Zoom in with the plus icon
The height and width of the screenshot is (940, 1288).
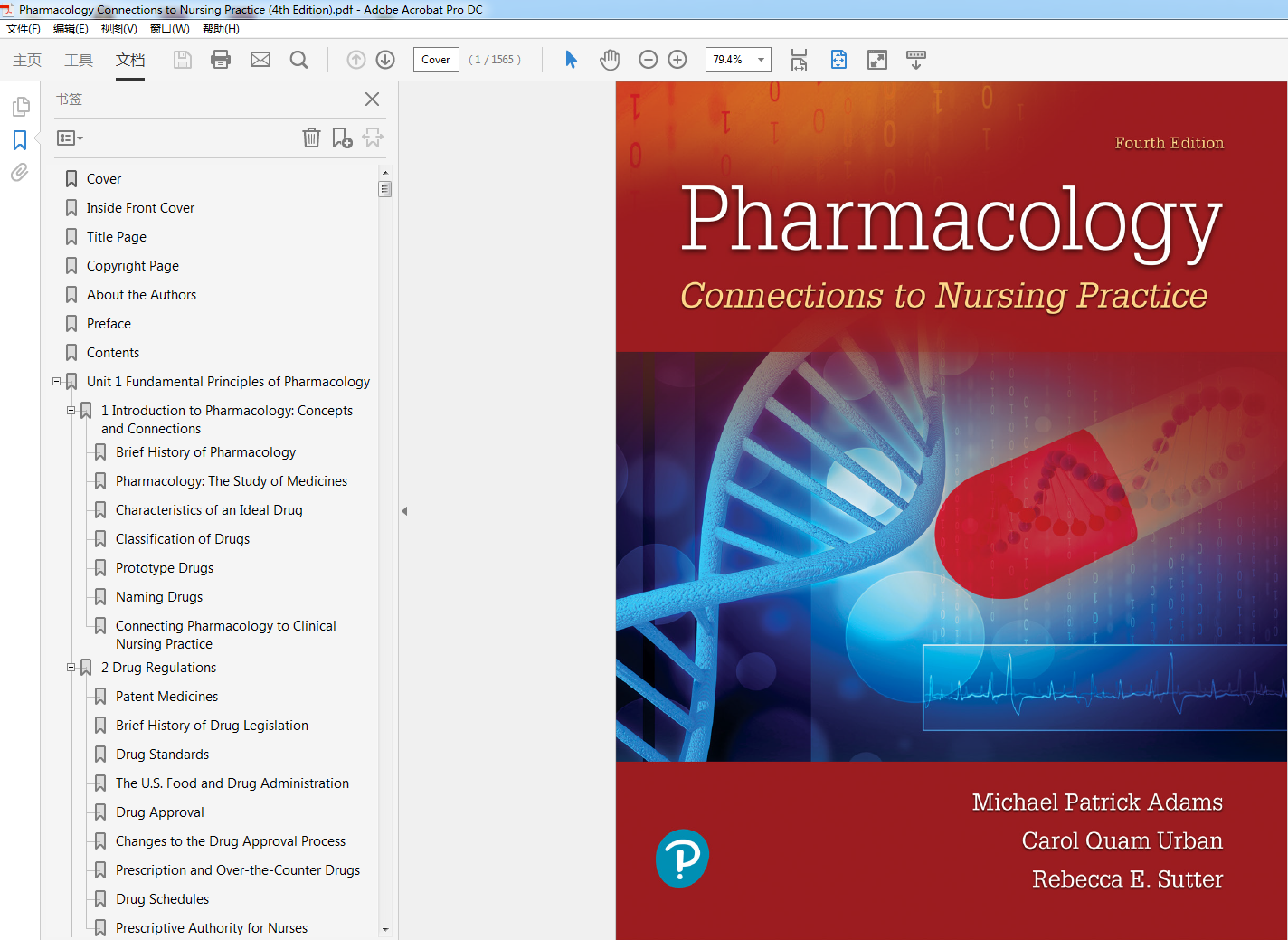[x=677, y=60]
